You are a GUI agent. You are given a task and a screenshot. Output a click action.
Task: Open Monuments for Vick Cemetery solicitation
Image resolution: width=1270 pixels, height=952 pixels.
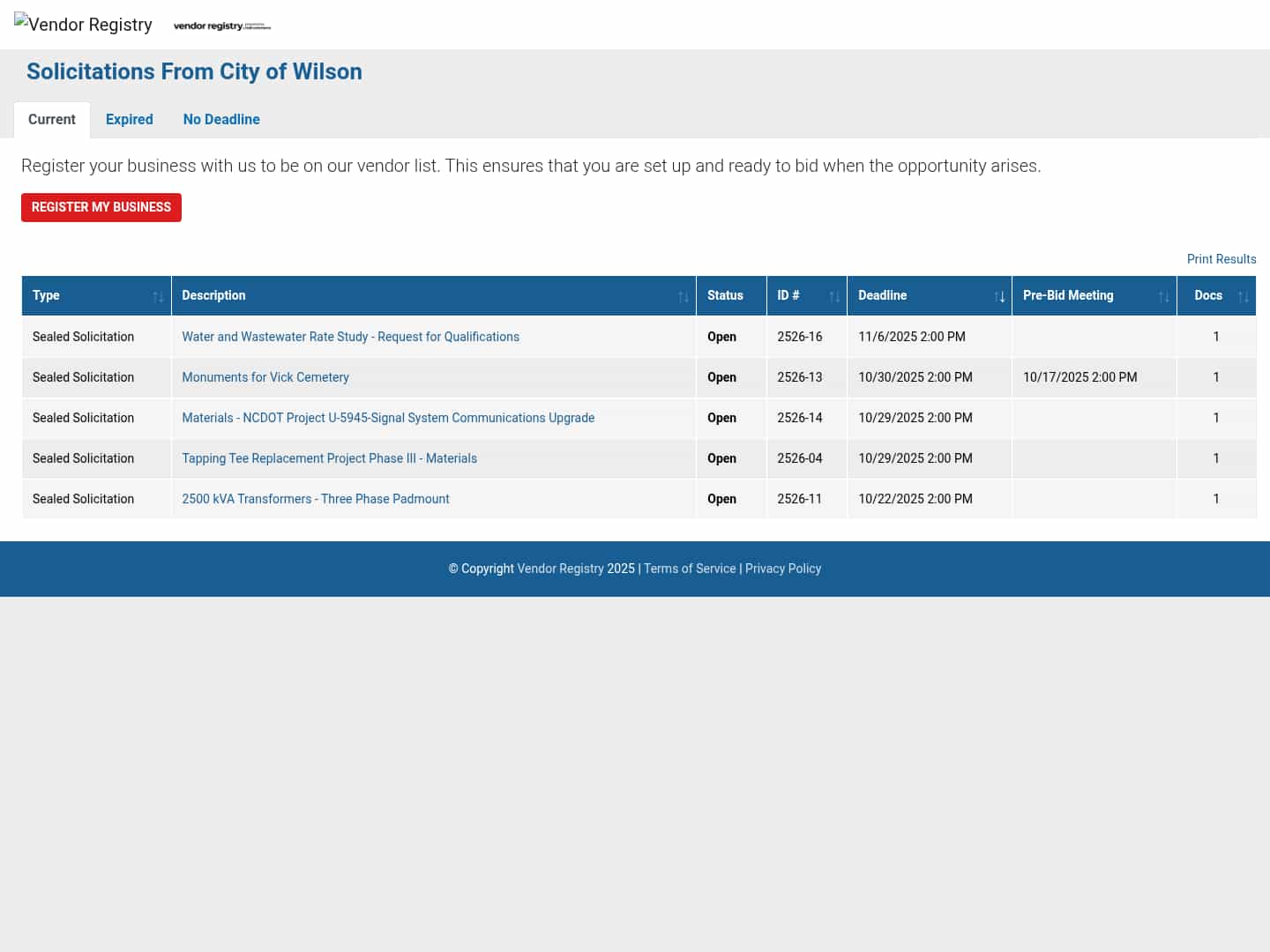coord(265,377)
